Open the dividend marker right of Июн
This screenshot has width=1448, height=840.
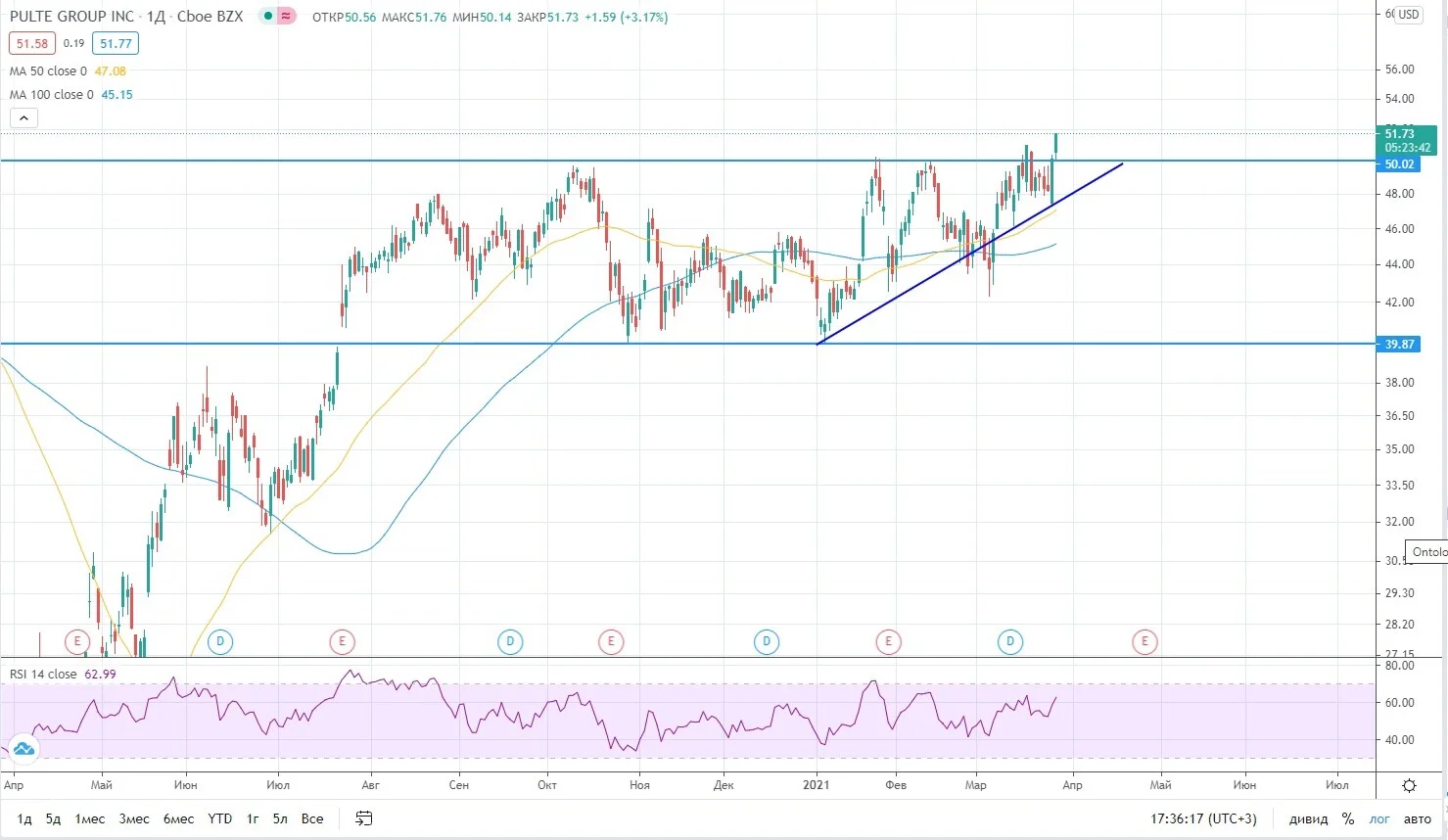tap(220, 642)
